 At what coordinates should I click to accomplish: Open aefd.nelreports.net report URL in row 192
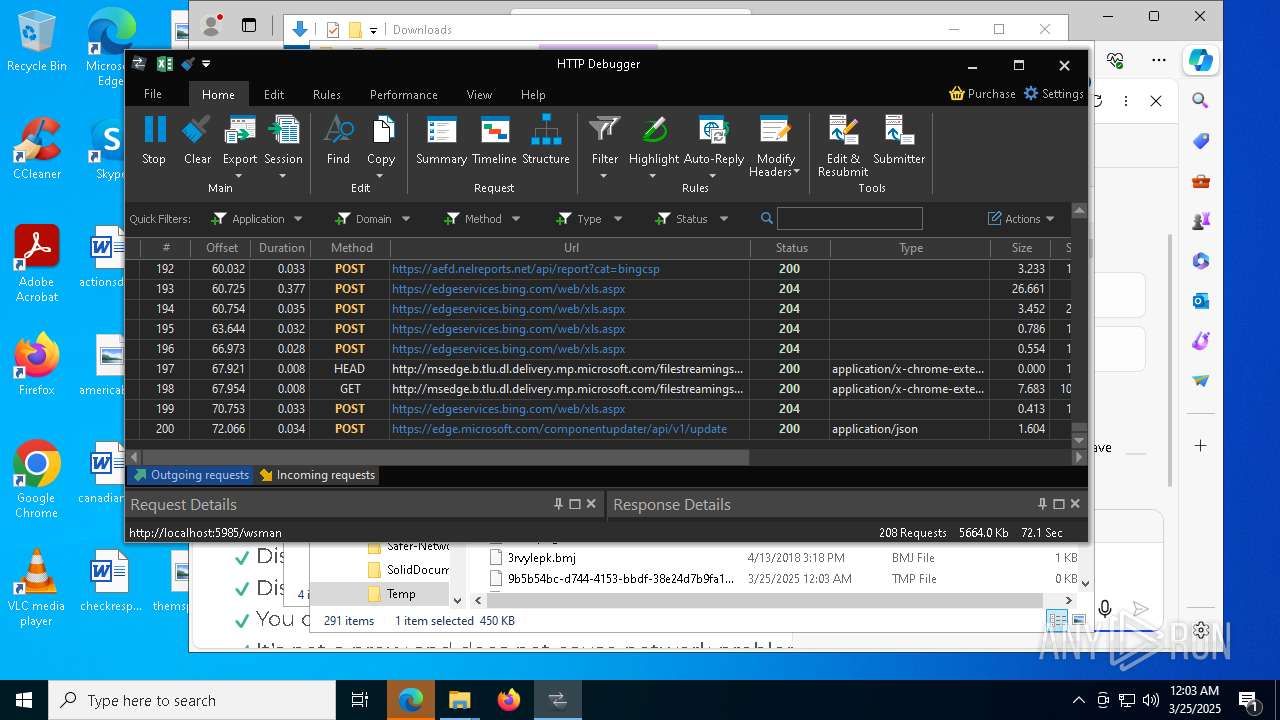pyautogui.click(x=526, y=269)
